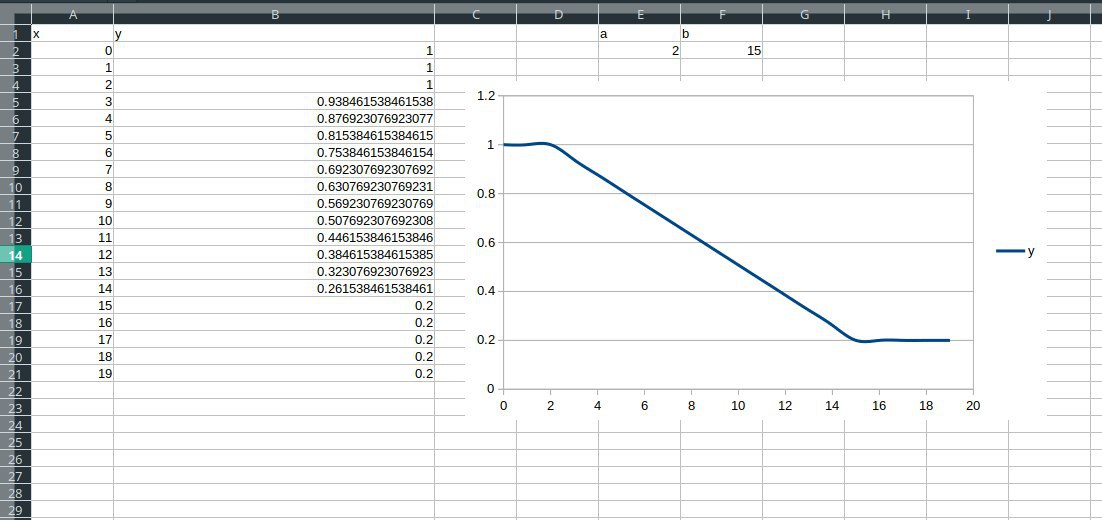Viewport: 1102px width, 520px height.
Task: Click the Select All corner box
Action: (x=15, y=14)
